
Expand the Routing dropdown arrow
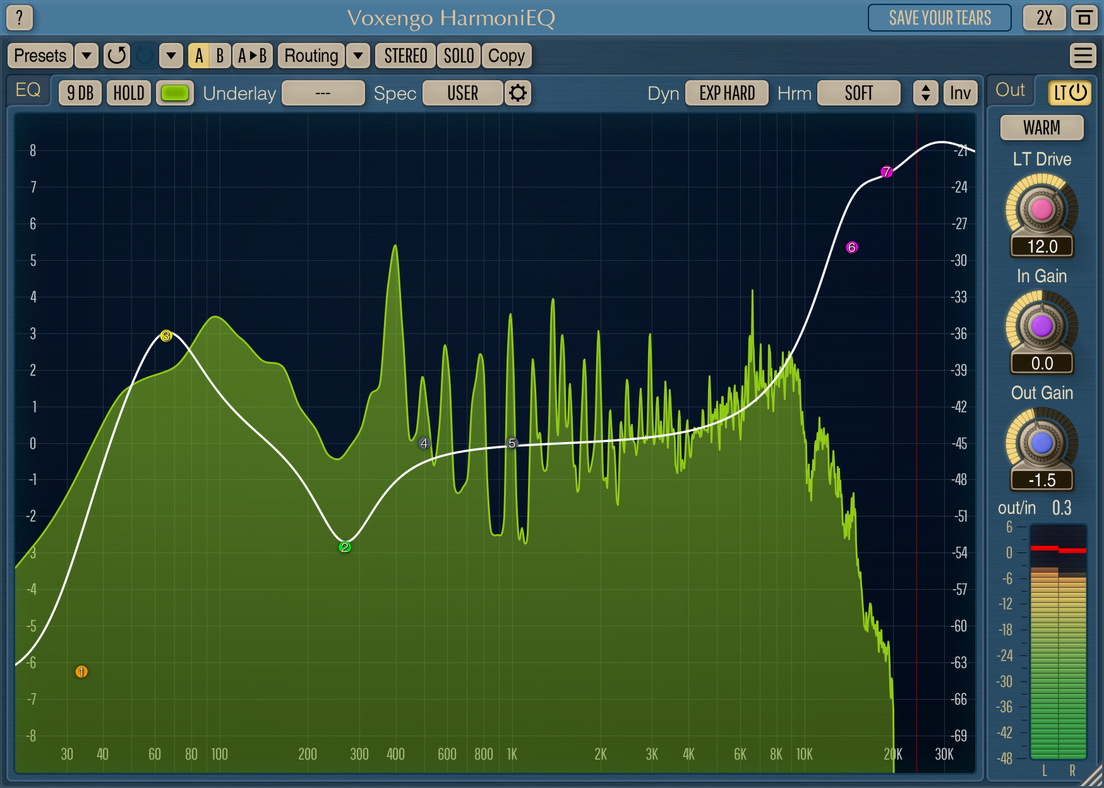point(358,56)
